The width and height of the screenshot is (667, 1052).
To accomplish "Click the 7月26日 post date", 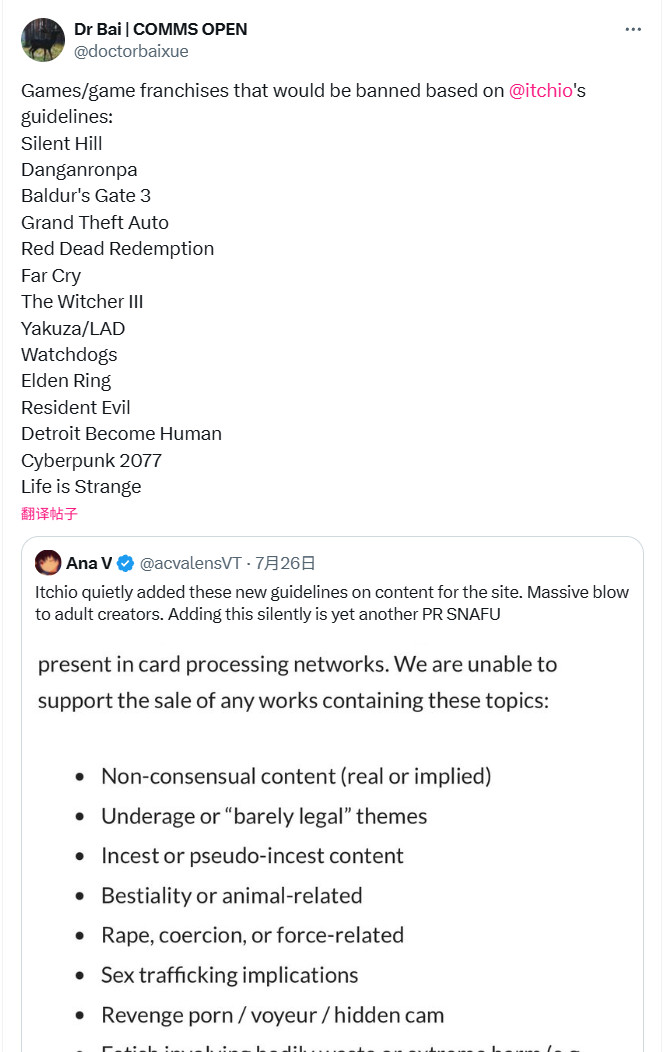I will (x=285, y=562).
